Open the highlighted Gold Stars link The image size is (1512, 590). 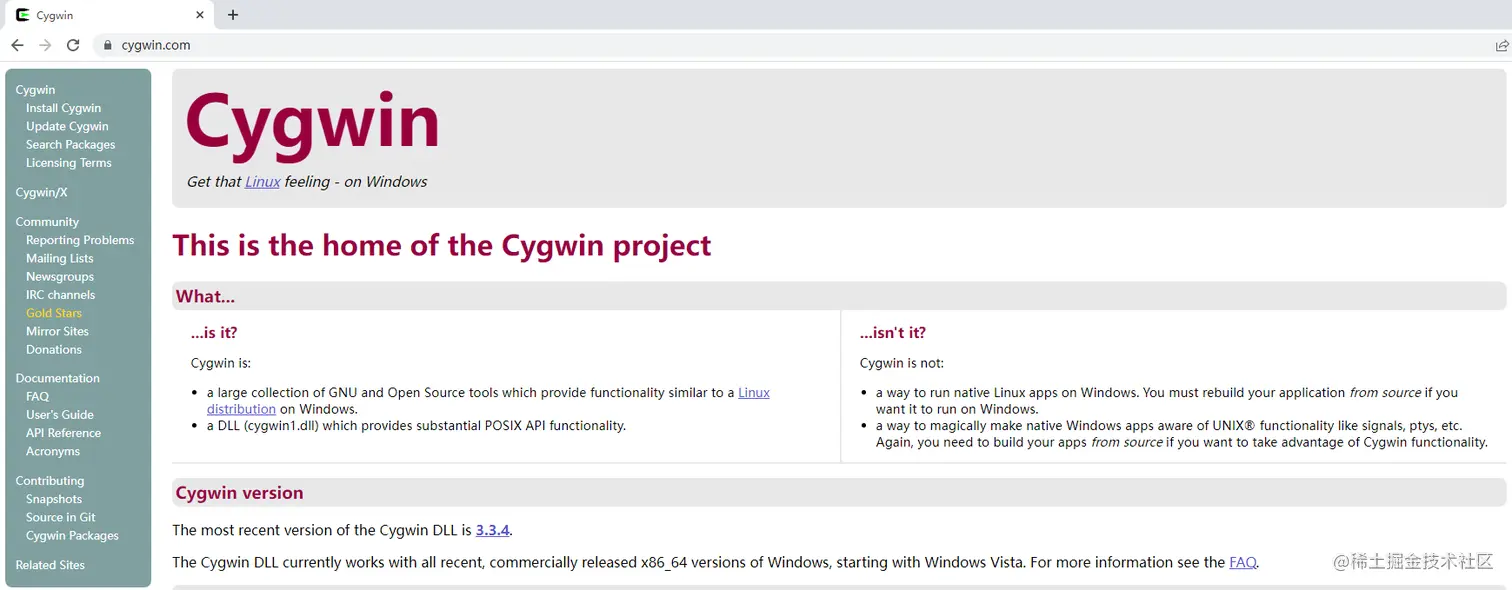coord(54,313)
